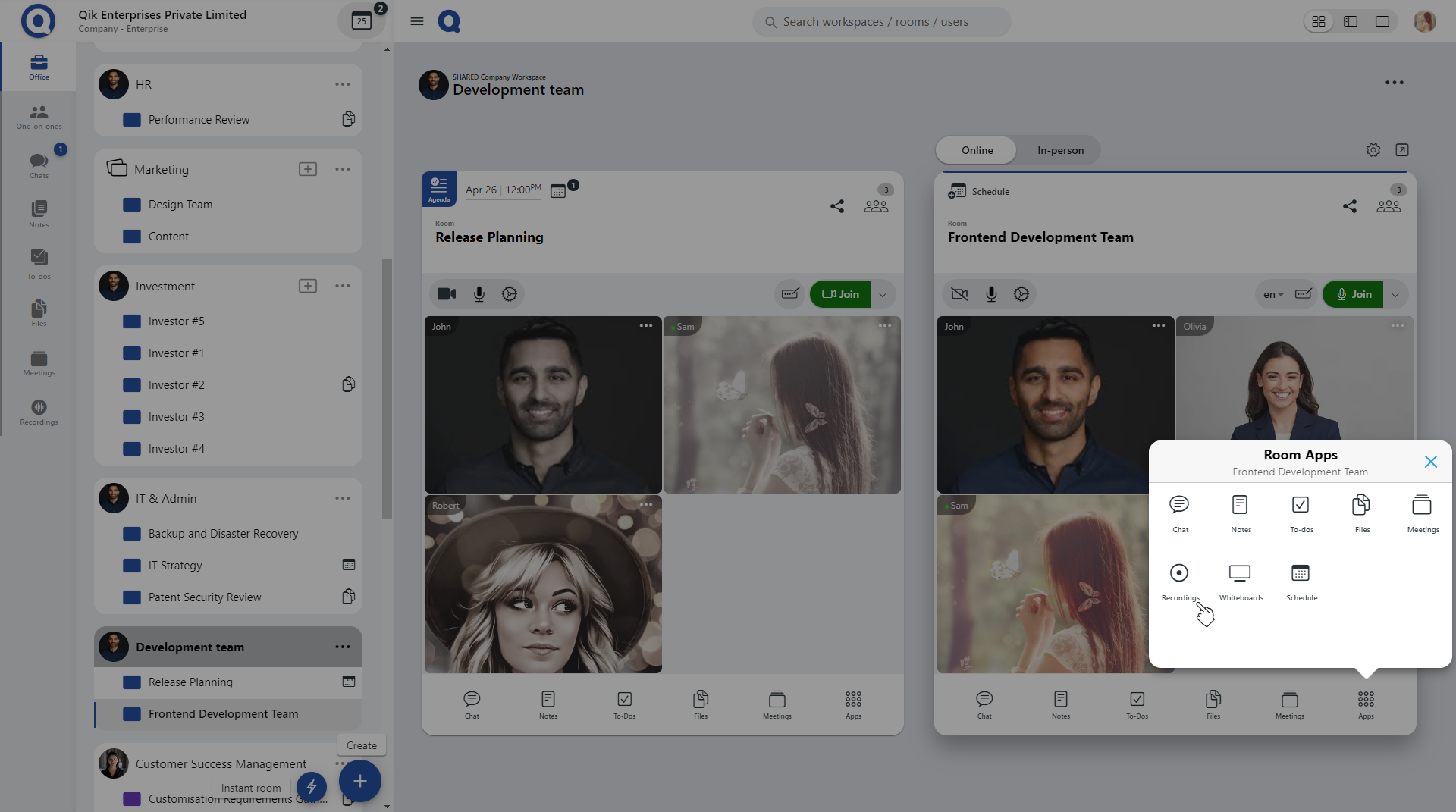Select the Online tab
The height and width of the screenshot is (812, 1456).
[x=977, y=150]
